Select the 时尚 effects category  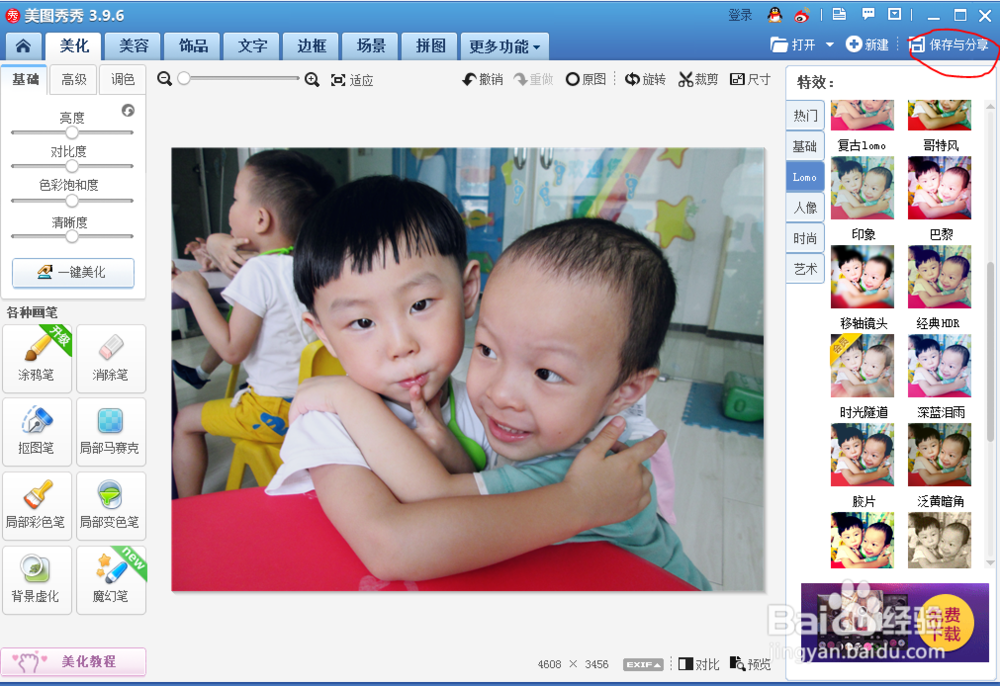pyautogui.click(x=805, y=238)
